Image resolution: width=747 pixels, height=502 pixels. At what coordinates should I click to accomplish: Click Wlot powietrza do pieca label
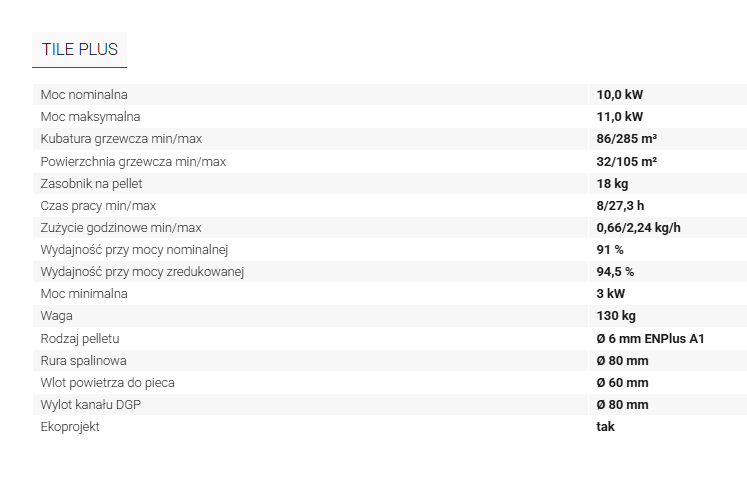[108, 382]
